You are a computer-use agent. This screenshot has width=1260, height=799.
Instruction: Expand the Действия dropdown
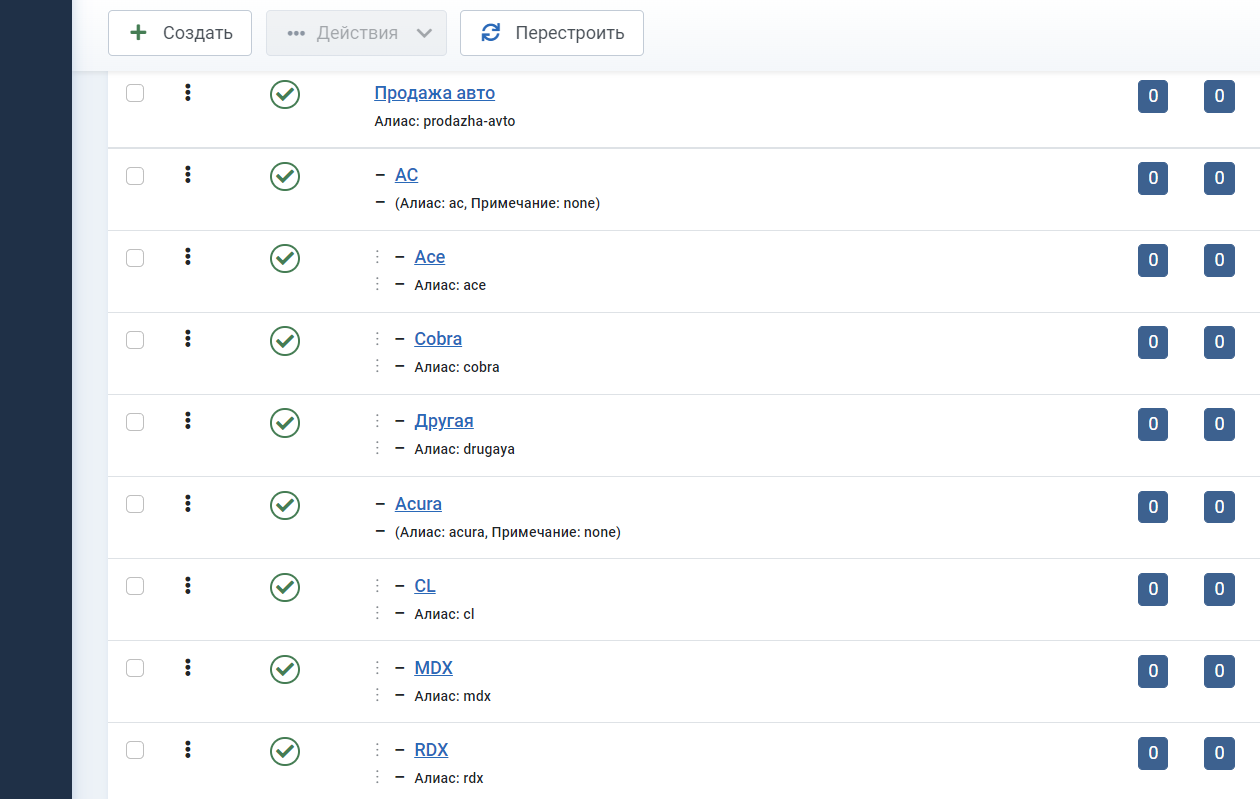[356, 33]
